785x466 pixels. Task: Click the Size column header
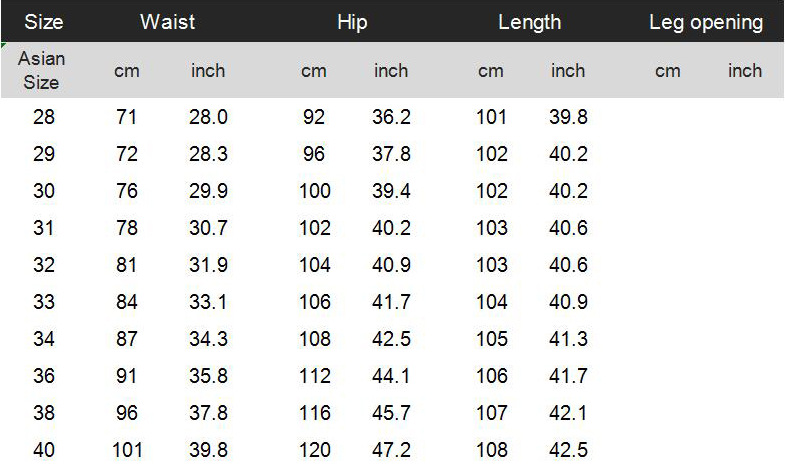(x=44, y=22)
